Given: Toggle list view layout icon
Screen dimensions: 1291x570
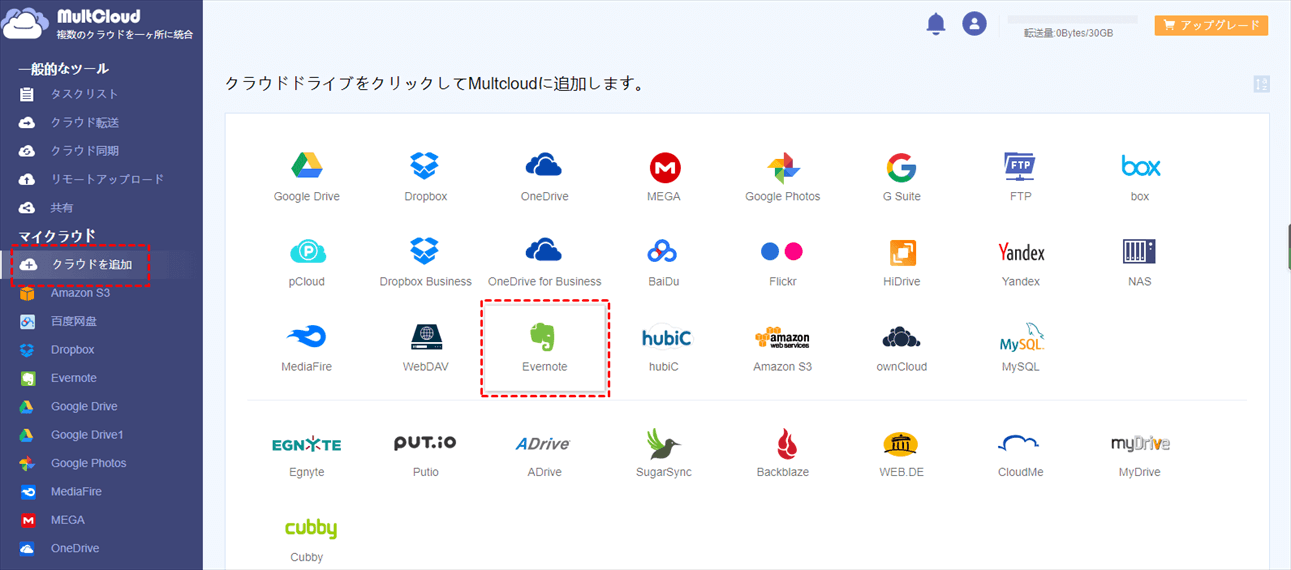Looking at the screenshot, I should coord(1261,85).
